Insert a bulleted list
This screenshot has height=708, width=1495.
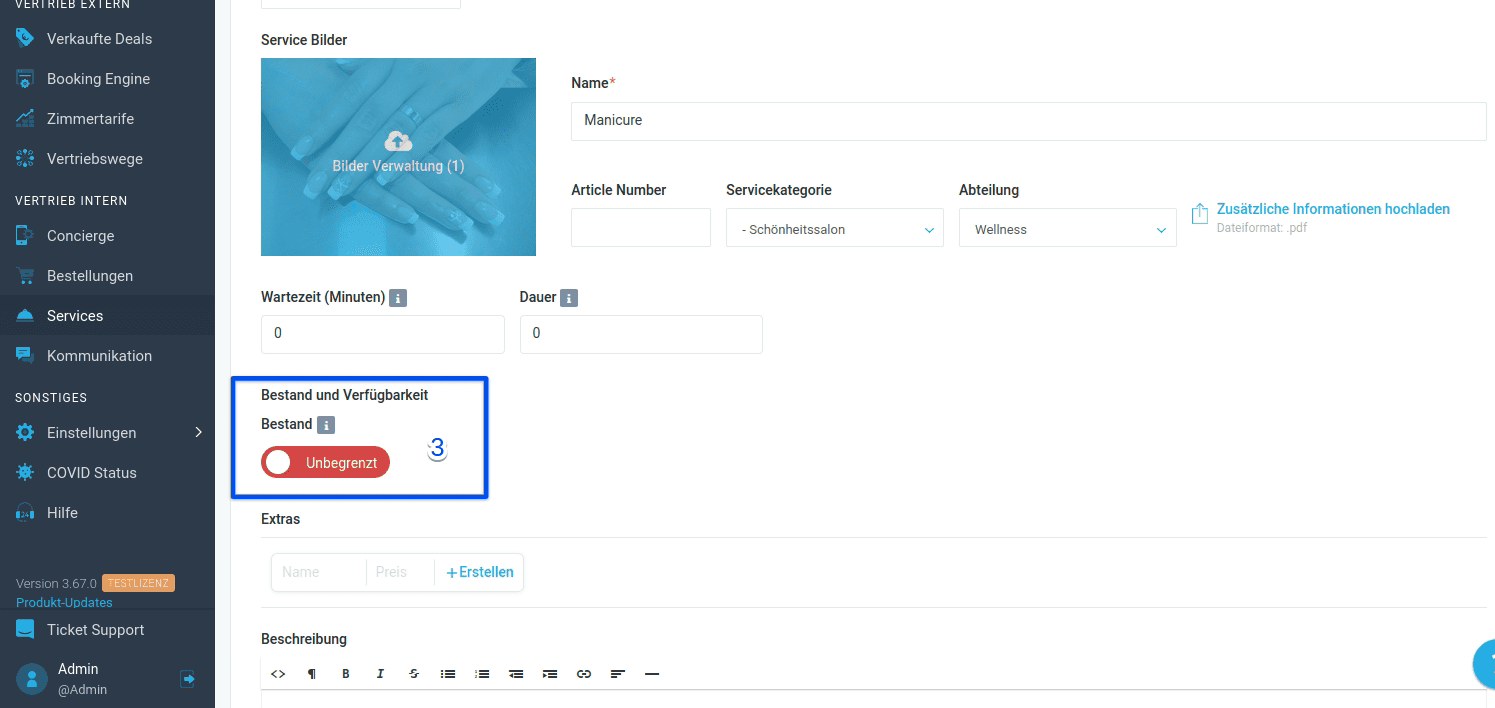(448, 674)
